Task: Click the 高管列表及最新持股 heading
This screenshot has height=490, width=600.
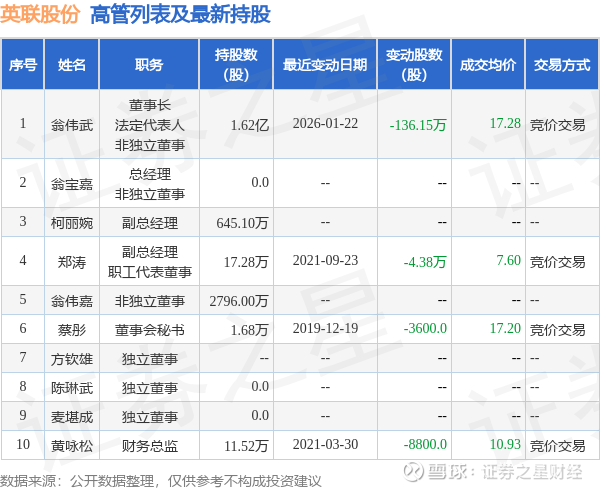Action: (x=180, y=15)
